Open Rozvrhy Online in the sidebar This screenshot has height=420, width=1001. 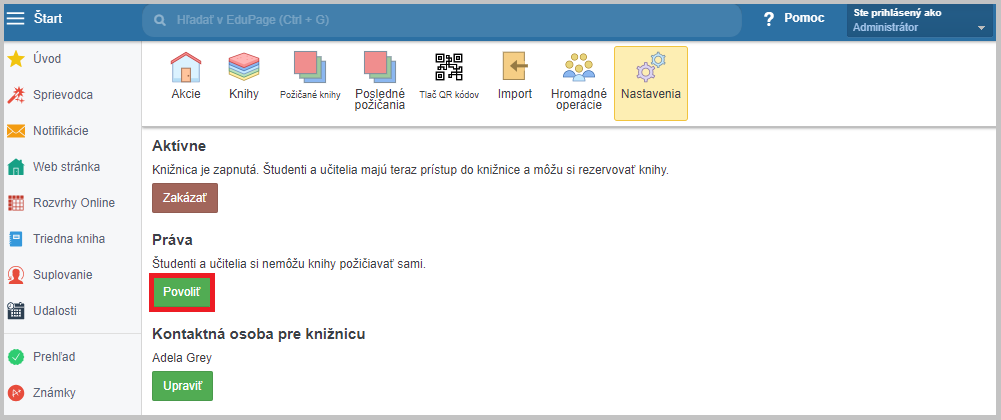(74, 203)
